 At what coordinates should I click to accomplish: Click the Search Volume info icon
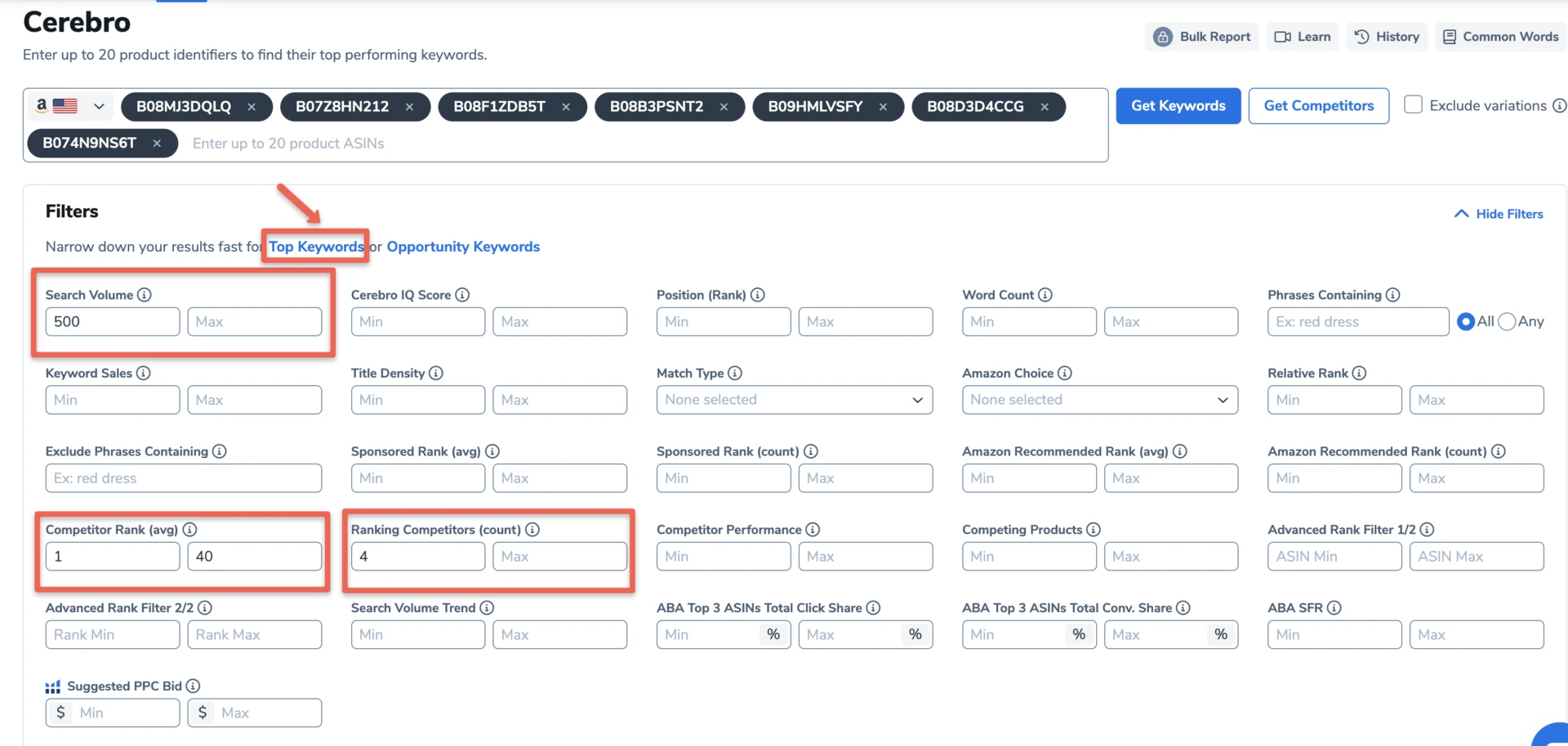[145, 295]
